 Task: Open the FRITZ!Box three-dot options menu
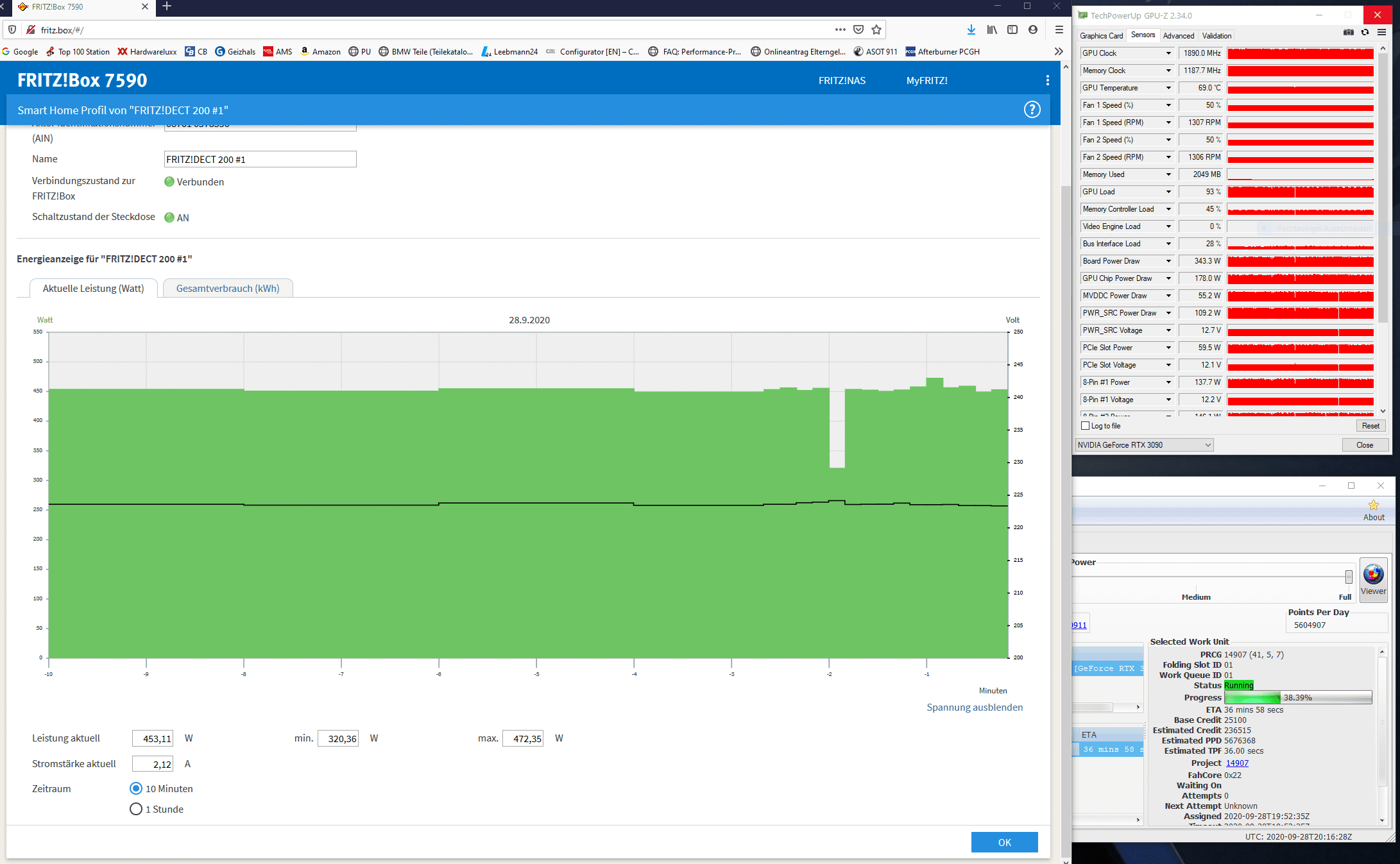(x=1047, y=80)
